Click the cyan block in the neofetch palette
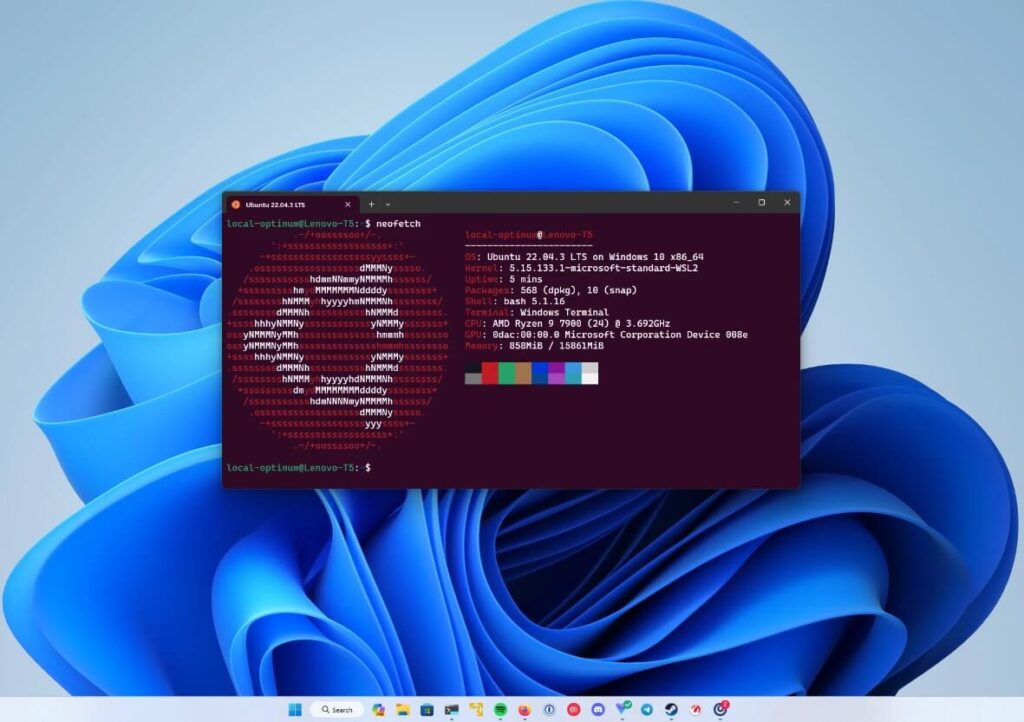The width and height of the screenshot is (1024, 722). (x=573, y=373)
